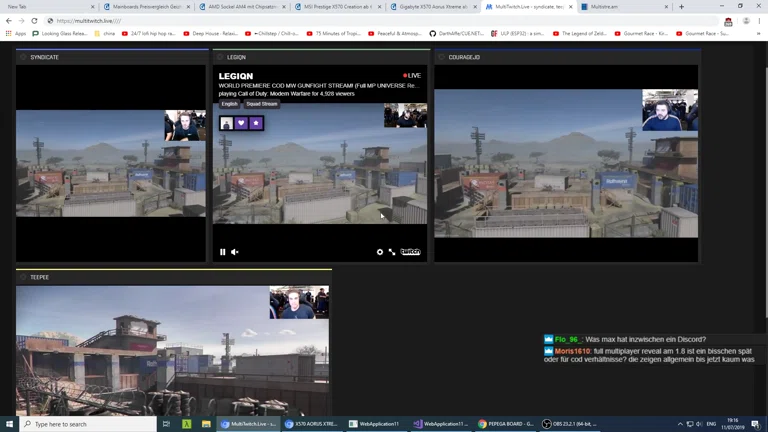768x432 pixels.
Task: Switch to OBS 23.2.1 taskbar window
Action: point(570,424)
